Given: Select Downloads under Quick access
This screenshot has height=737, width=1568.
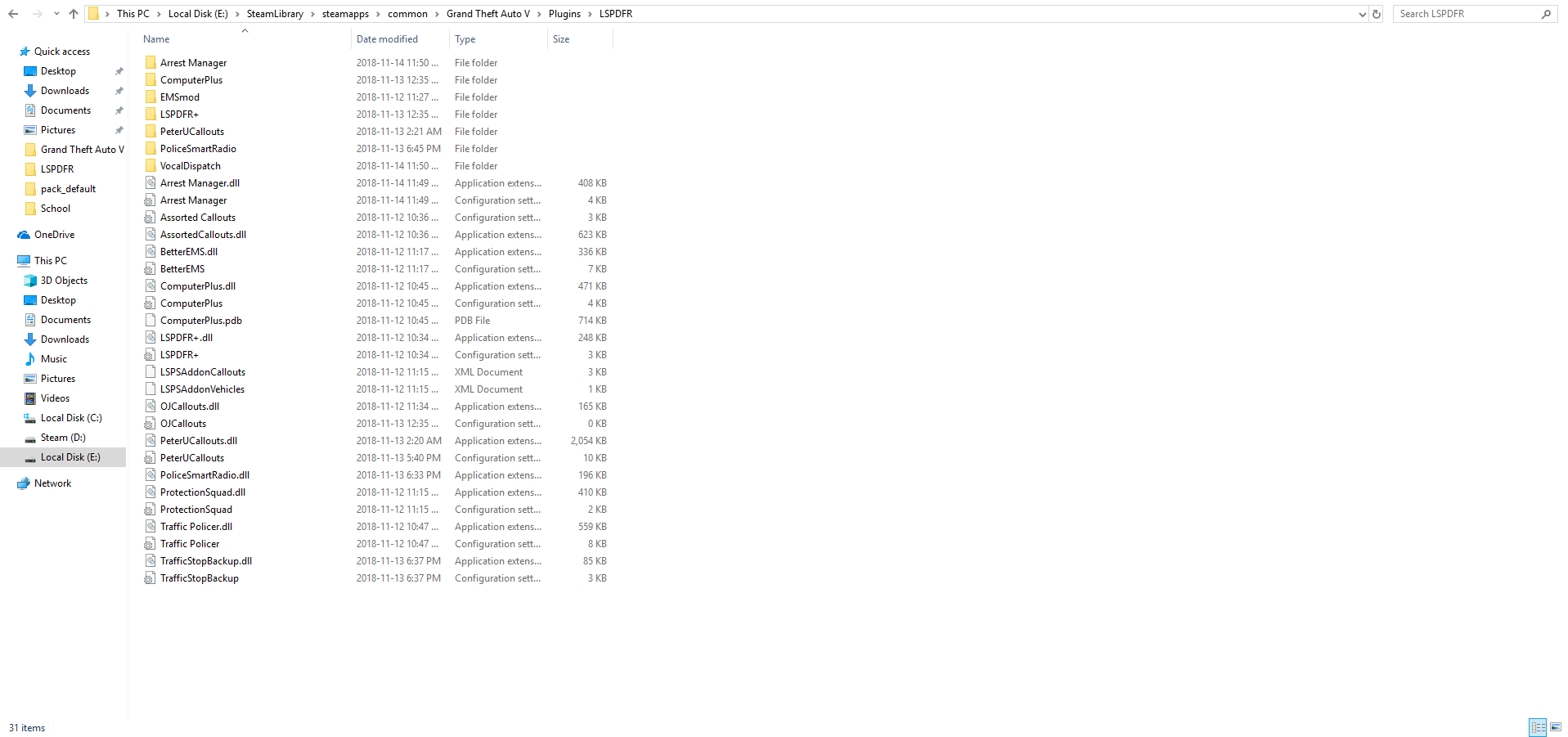Looking at the screenshot, I should [65, 91].
